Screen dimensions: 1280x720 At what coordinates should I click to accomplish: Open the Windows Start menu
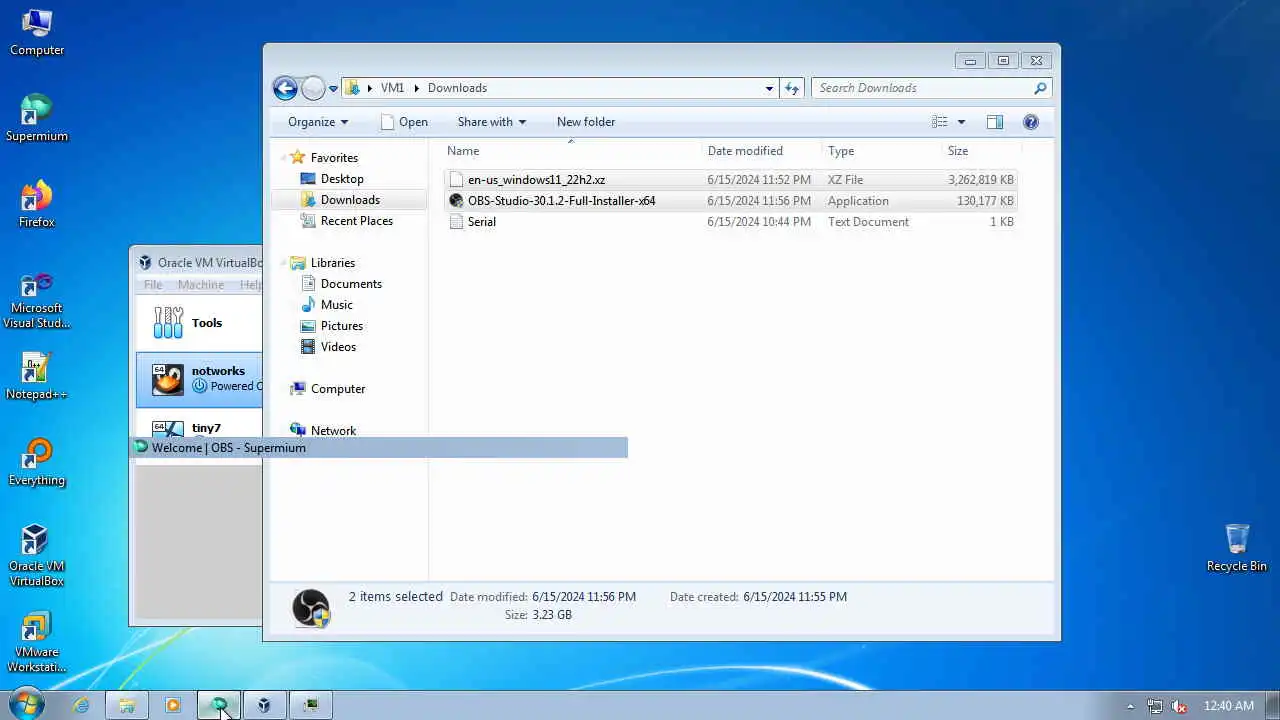coord(26,705)
